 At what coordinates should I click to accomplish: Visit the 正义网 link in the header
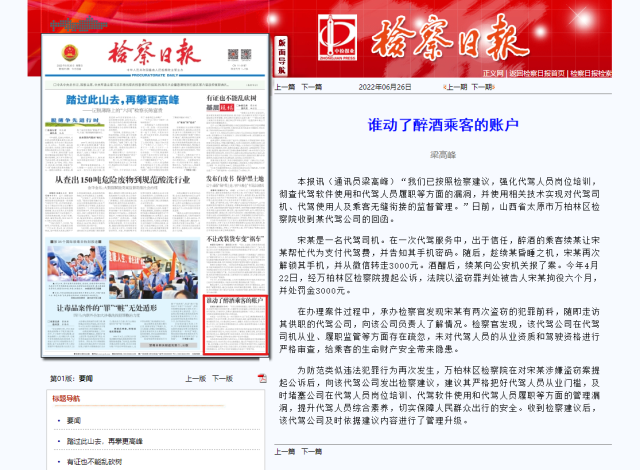tap(493, 73)
